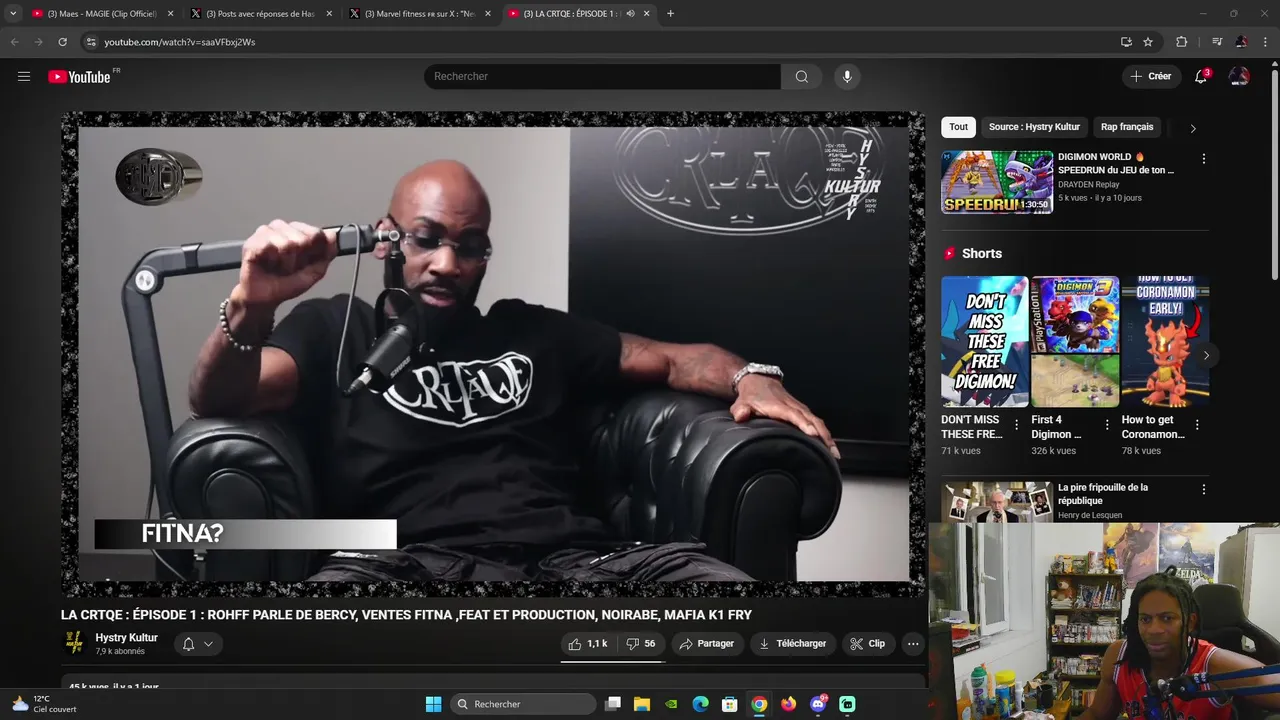Screen dimensions: 1280x720
Task: Click the Partager button
Action: click(x=706, y=644)
